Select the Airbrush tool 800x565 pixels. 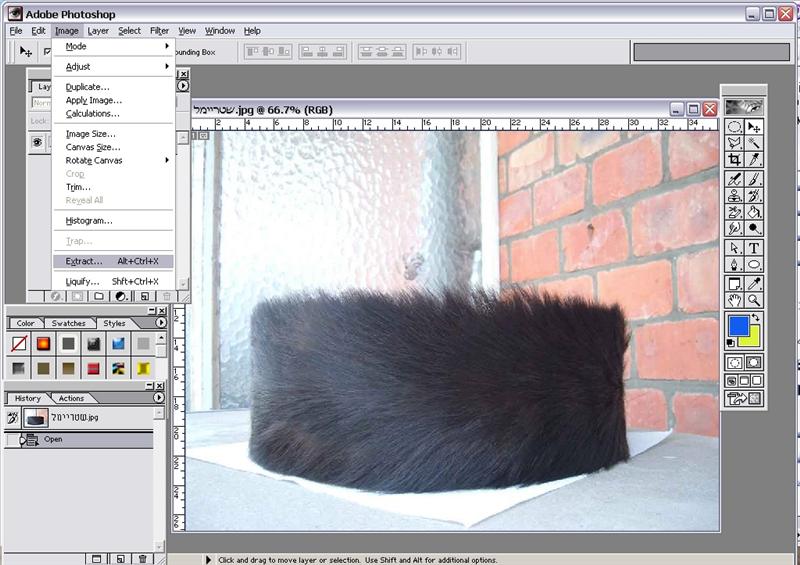click(x=734, y=179)
